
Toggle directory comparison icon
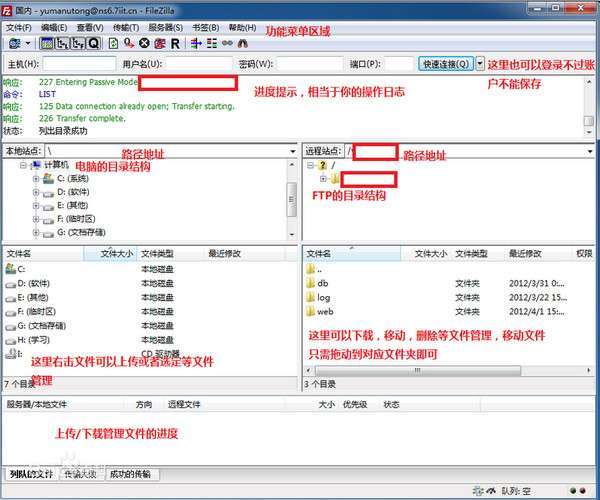pyautogui.click(x=212, y=44)
